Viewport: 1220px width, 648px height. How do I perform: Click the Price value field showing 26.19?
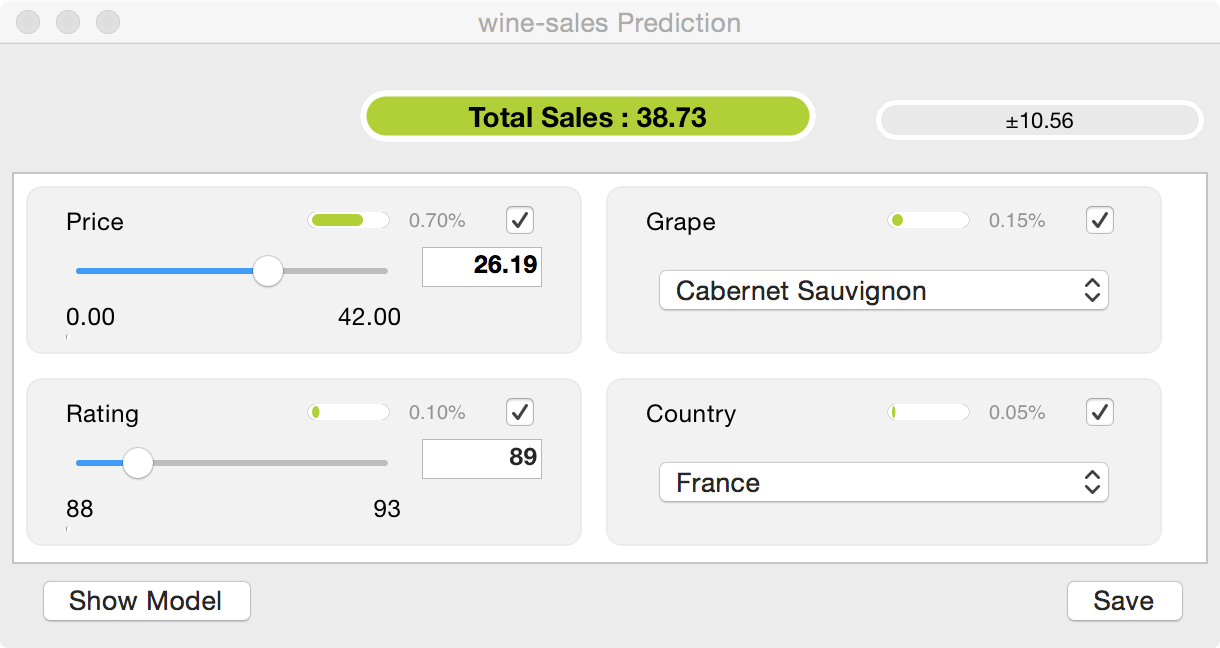482,266
